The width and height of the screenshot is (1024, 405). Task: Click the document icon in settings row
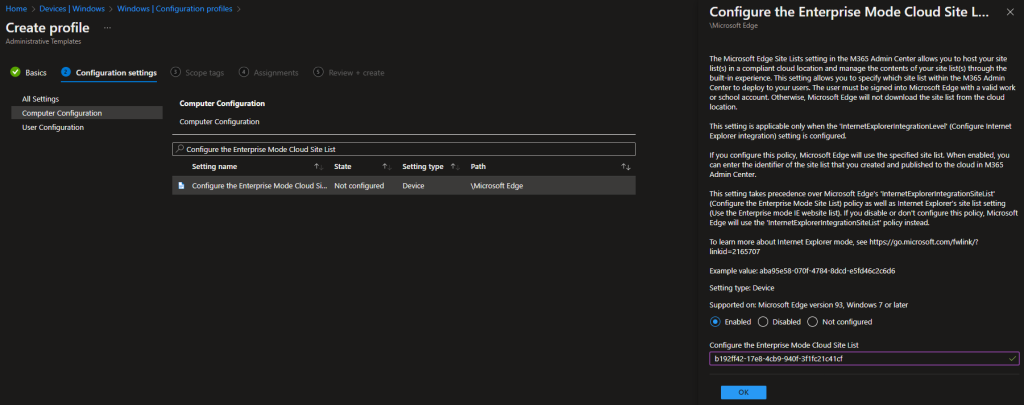181,186
